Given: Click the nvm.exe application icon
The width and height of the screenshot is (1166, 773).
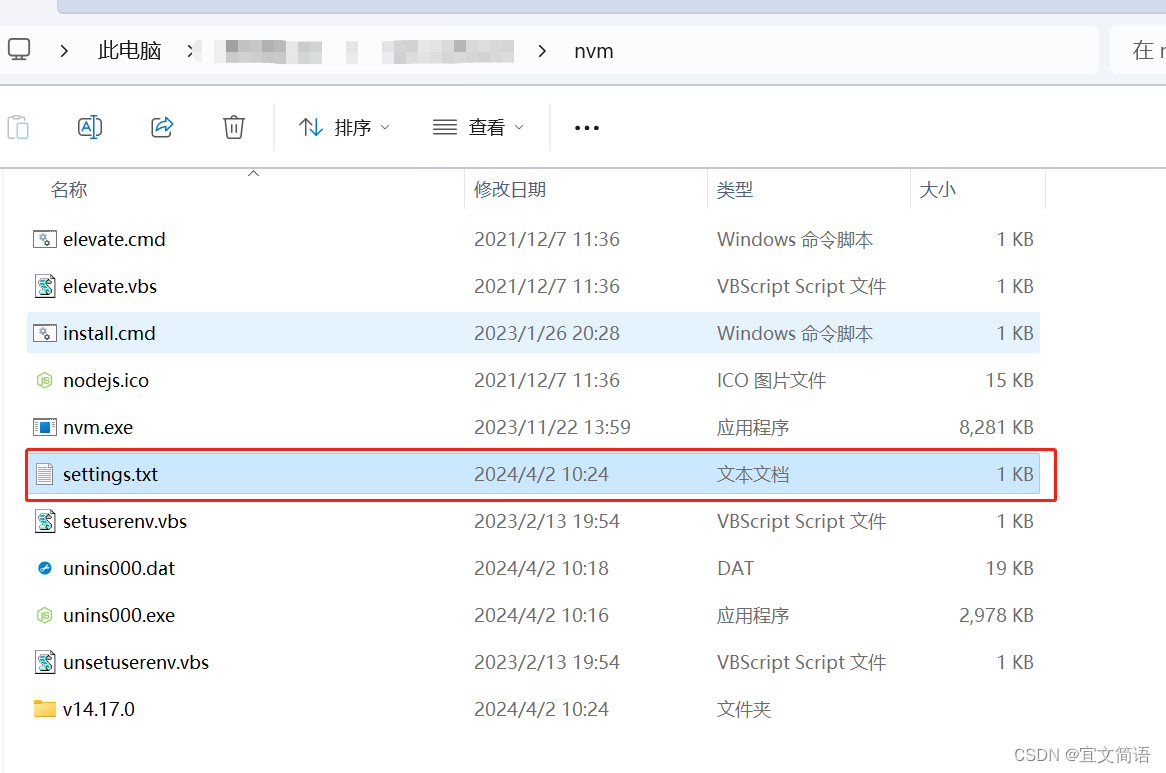Looking at the screenshot, I should 45,427.
